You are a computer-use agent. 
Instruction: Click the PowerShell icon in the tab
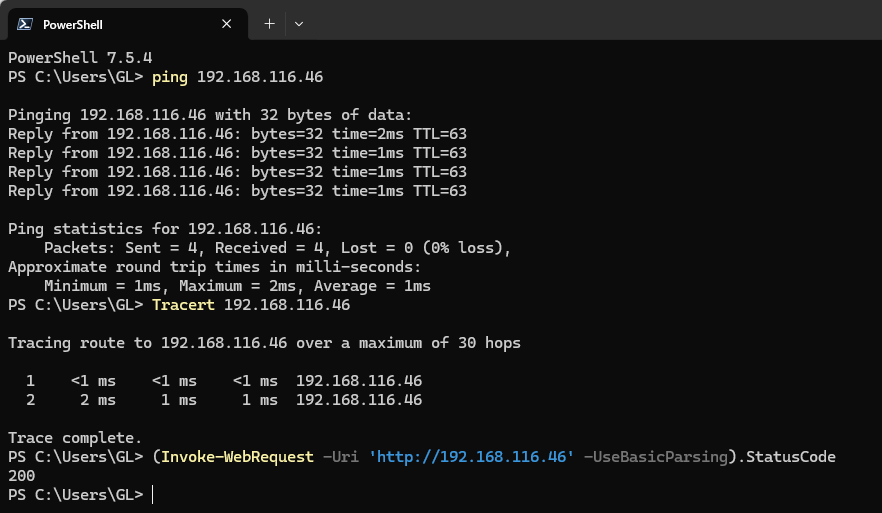pos(24,24)
